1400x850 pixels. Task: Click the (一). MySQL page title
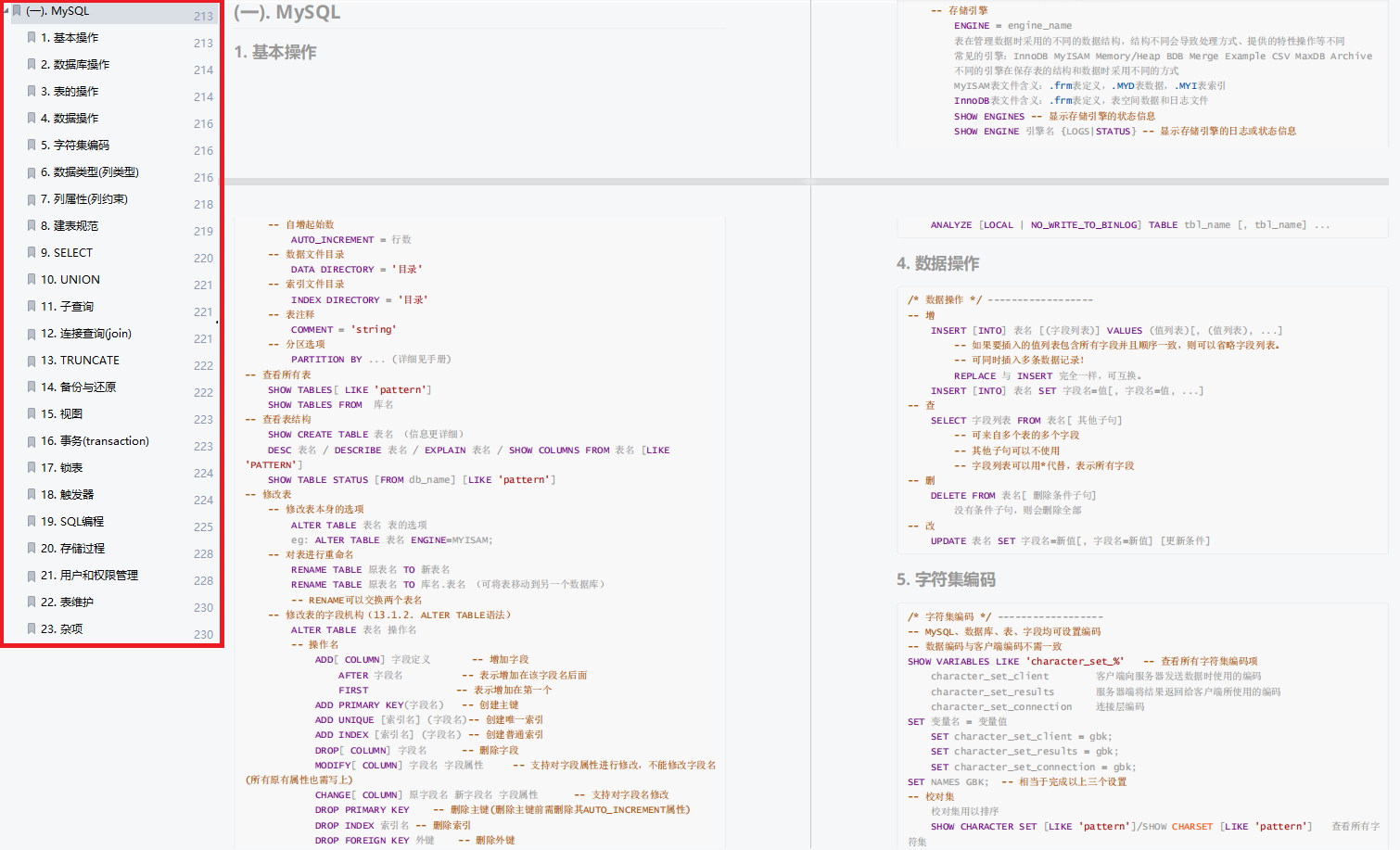(x=286, y=12)
